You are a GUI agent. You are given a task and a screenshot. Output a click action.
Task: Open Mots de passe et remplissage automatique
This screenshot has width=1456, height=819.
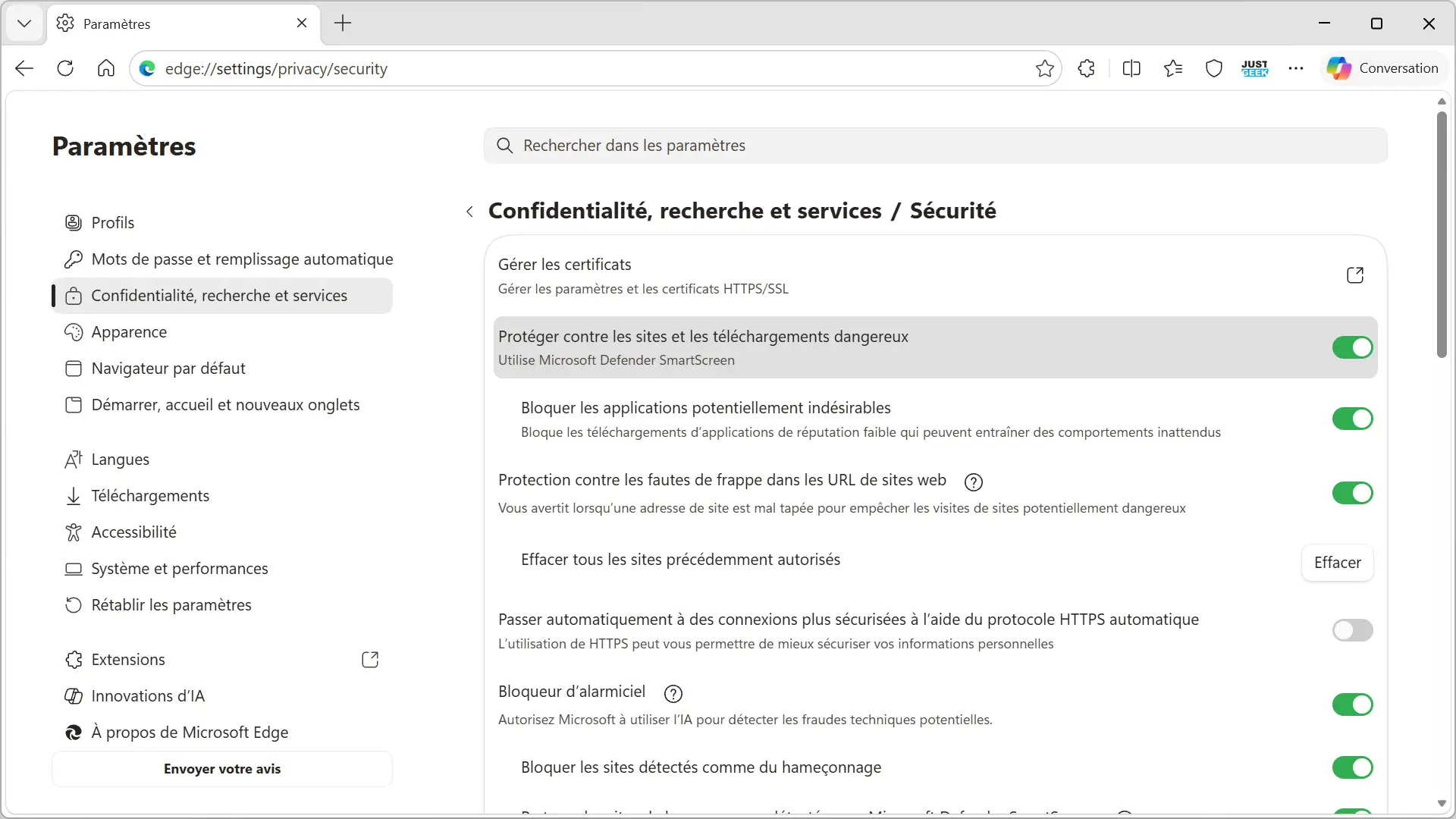[x=222, y=259]
